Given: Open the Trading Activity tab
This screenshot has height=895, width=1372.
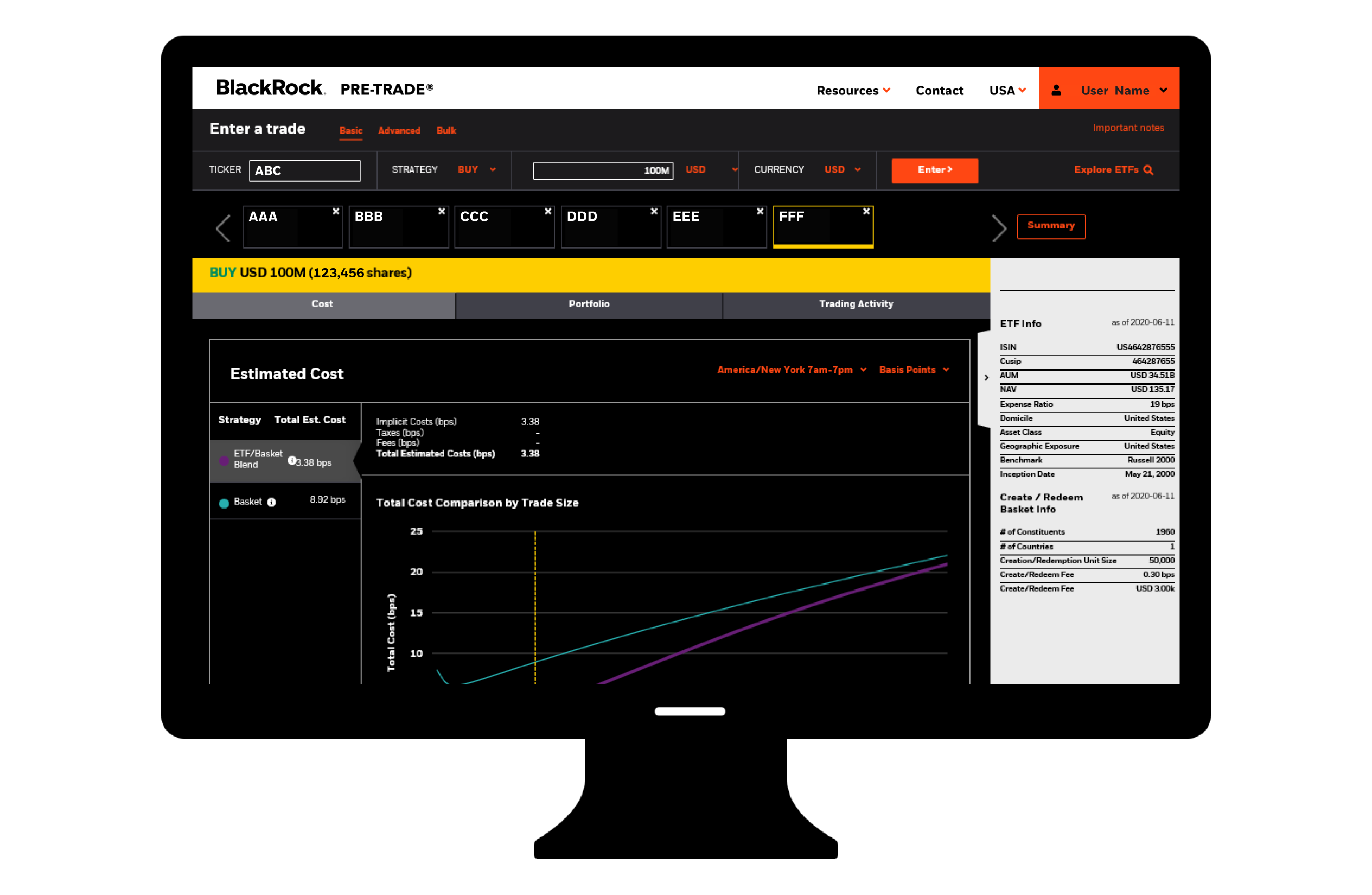Looking at the screenshot, I should pyautogui.click(x=856, y=304).
